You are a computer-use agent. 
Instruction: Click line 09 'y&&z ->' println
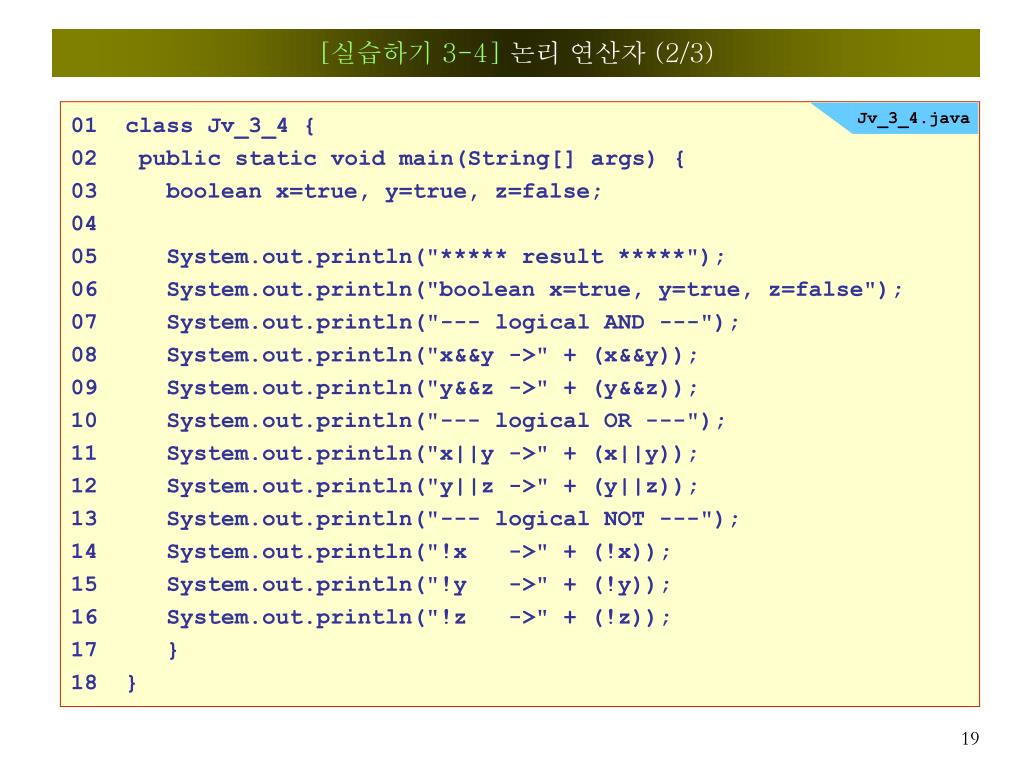coord(432,388)
